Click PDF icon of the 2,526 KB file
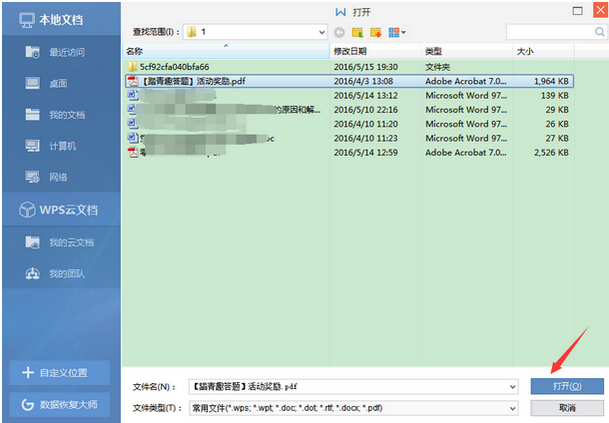609x423 pixels. pyautogui.click(x=133, y=153)
